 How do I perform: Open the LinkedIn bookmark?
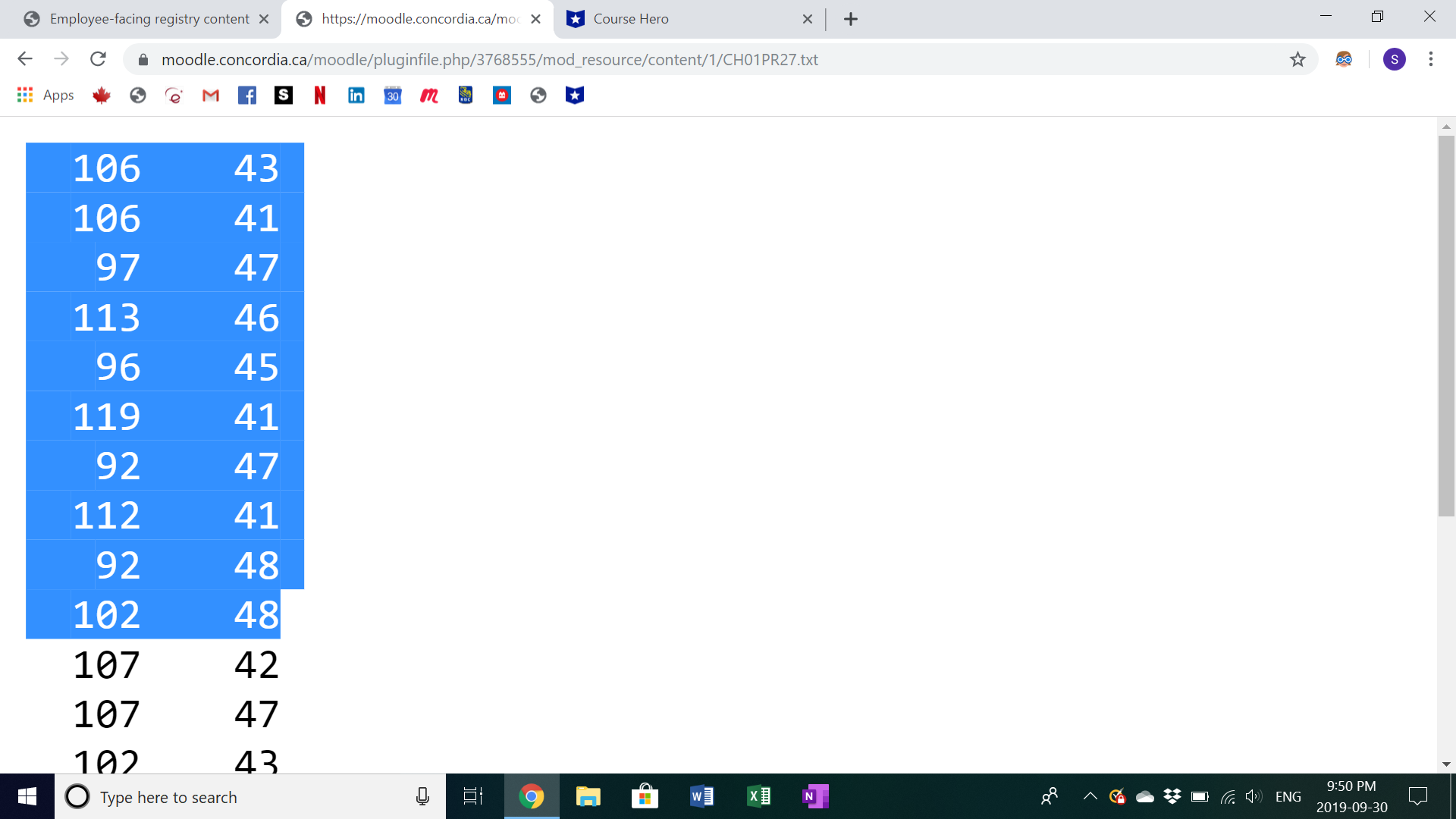356,95
